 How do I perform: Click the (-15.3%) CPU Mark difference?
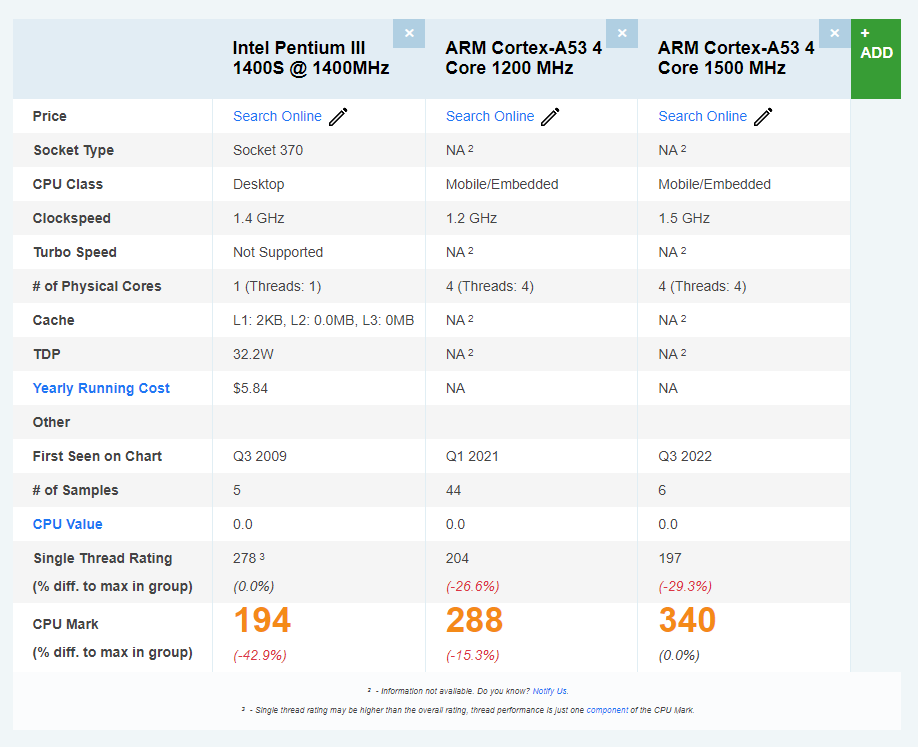pyautogui.click(x=472, y=655)
